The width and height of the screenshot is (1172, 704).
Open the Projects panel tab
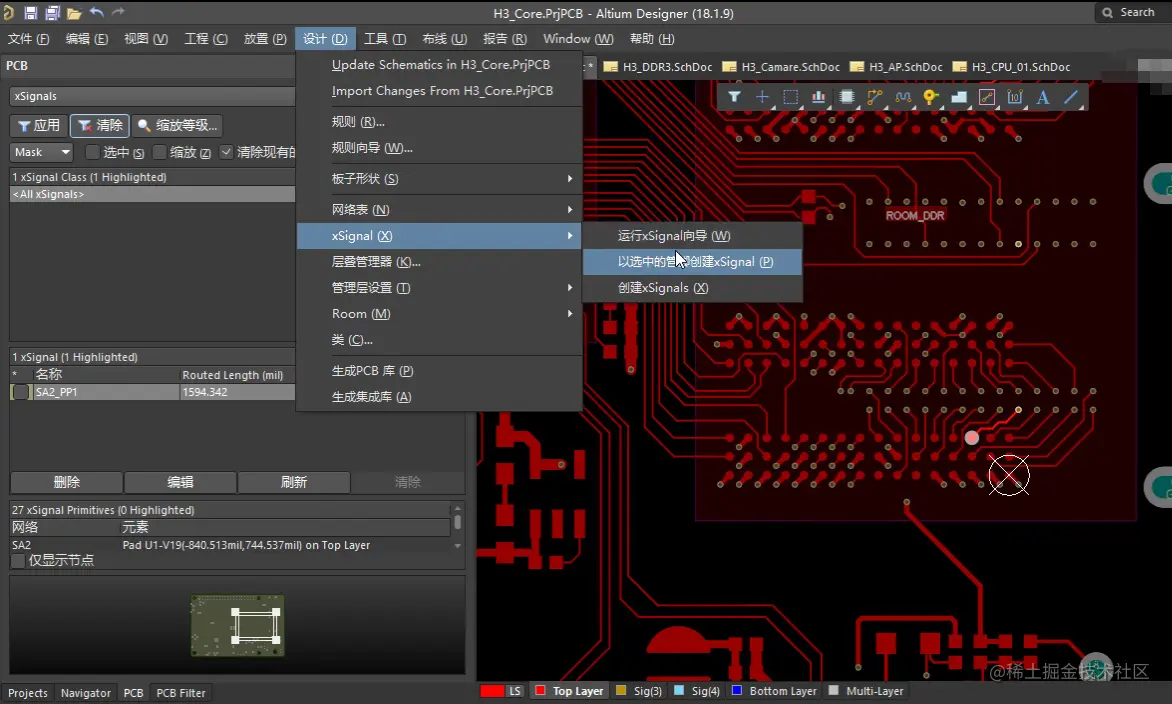pyautogui.click(x=28, y=693)
